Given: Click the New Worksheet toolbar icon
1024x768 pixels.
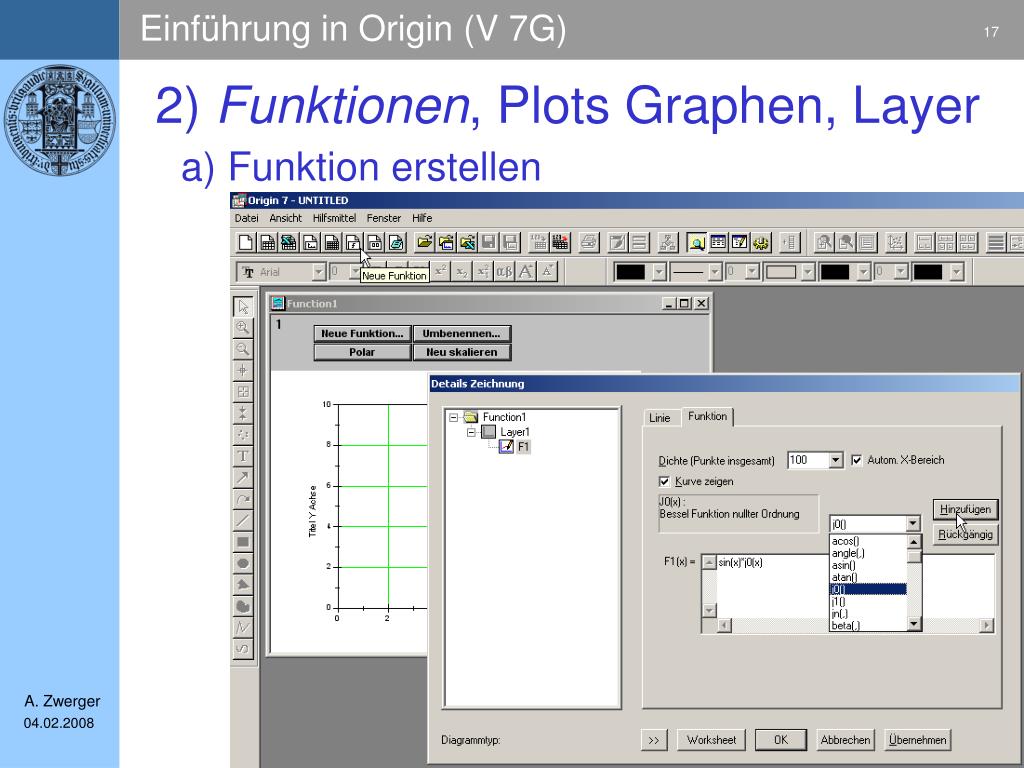Looking at the screenshot, I should pos(267,243).
